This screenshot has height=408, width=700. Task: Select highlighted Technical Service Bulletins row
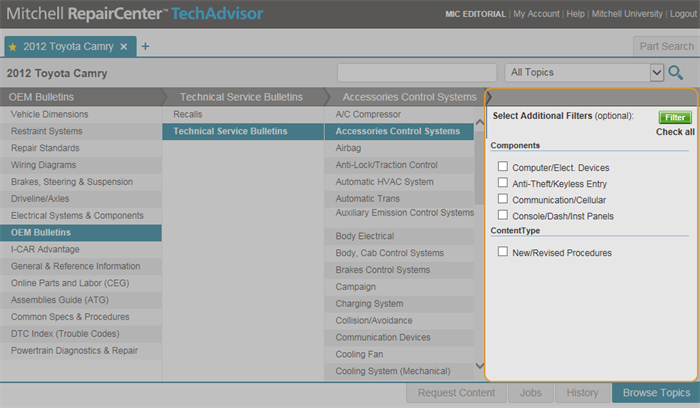click(243, 131)
